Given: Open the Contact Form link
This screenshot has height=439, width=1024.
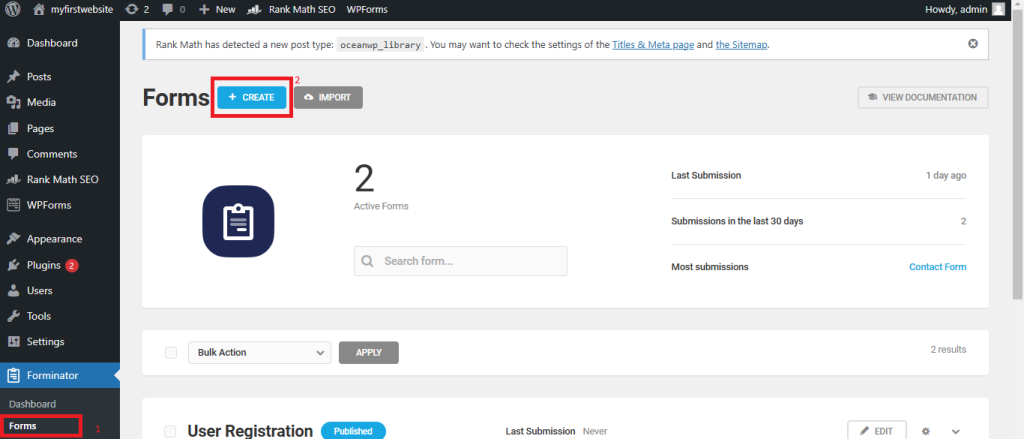Looking at the screenshot, I should [937, 267].
